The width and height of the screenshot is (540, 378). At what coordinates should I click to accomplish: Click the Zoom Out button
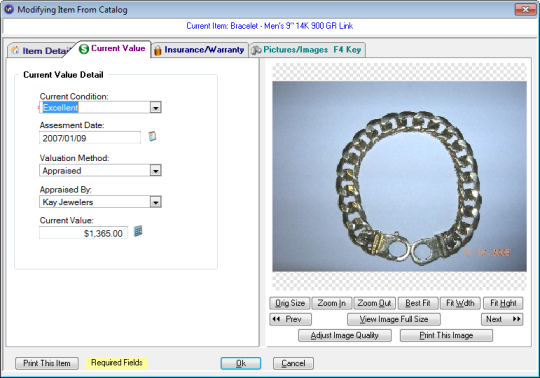pos(375,303)
